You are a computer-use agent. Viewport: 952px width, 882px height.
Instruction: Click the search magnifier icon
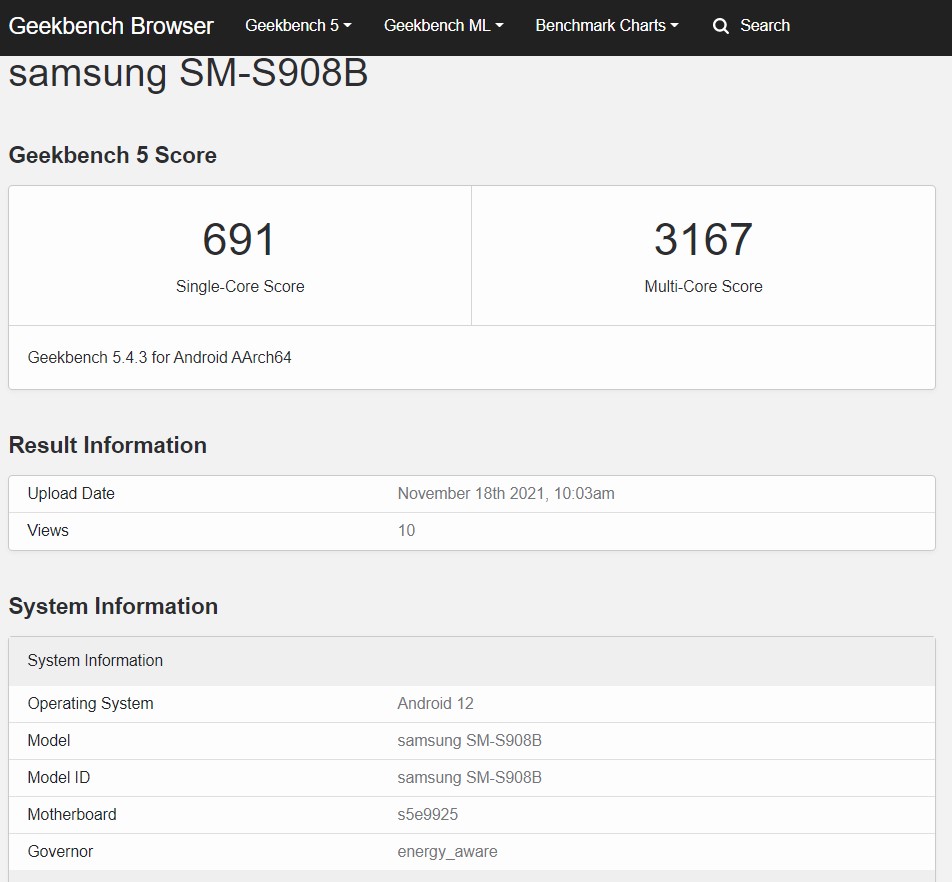pyautogui.click(x=720, y=26)
